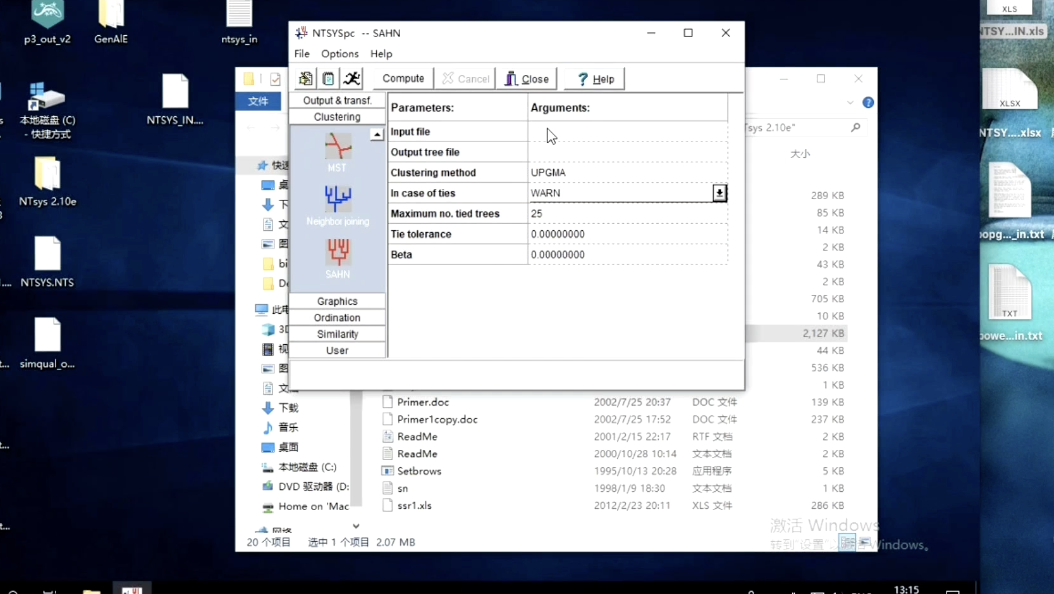Open NTsys 2.10e desktop folder

tap(47, 181)
